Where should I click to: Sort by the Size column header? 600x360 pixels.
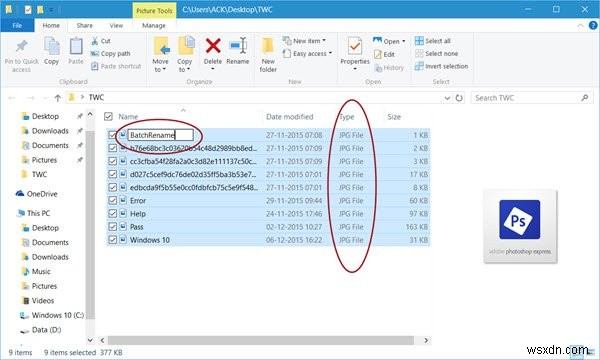coord(394,117)
